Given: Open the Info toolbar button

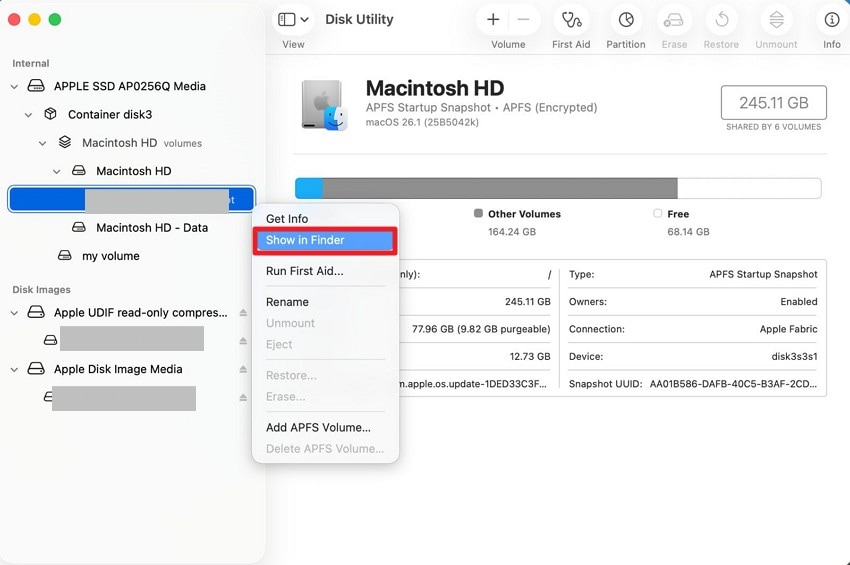Looking at the screenshot, I should (832, 20).
